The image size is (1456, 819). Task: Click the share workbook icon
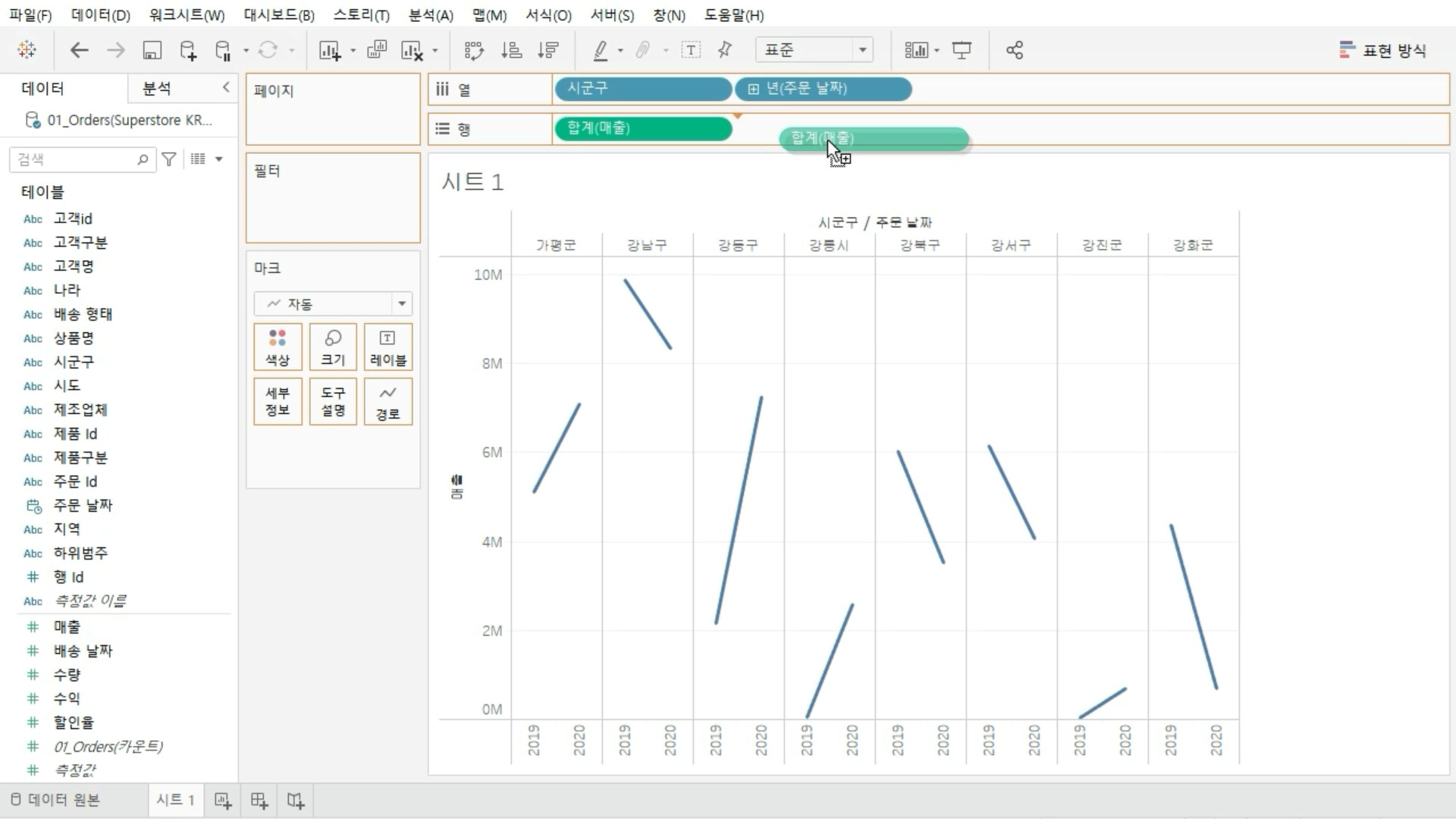point(1015,51)
